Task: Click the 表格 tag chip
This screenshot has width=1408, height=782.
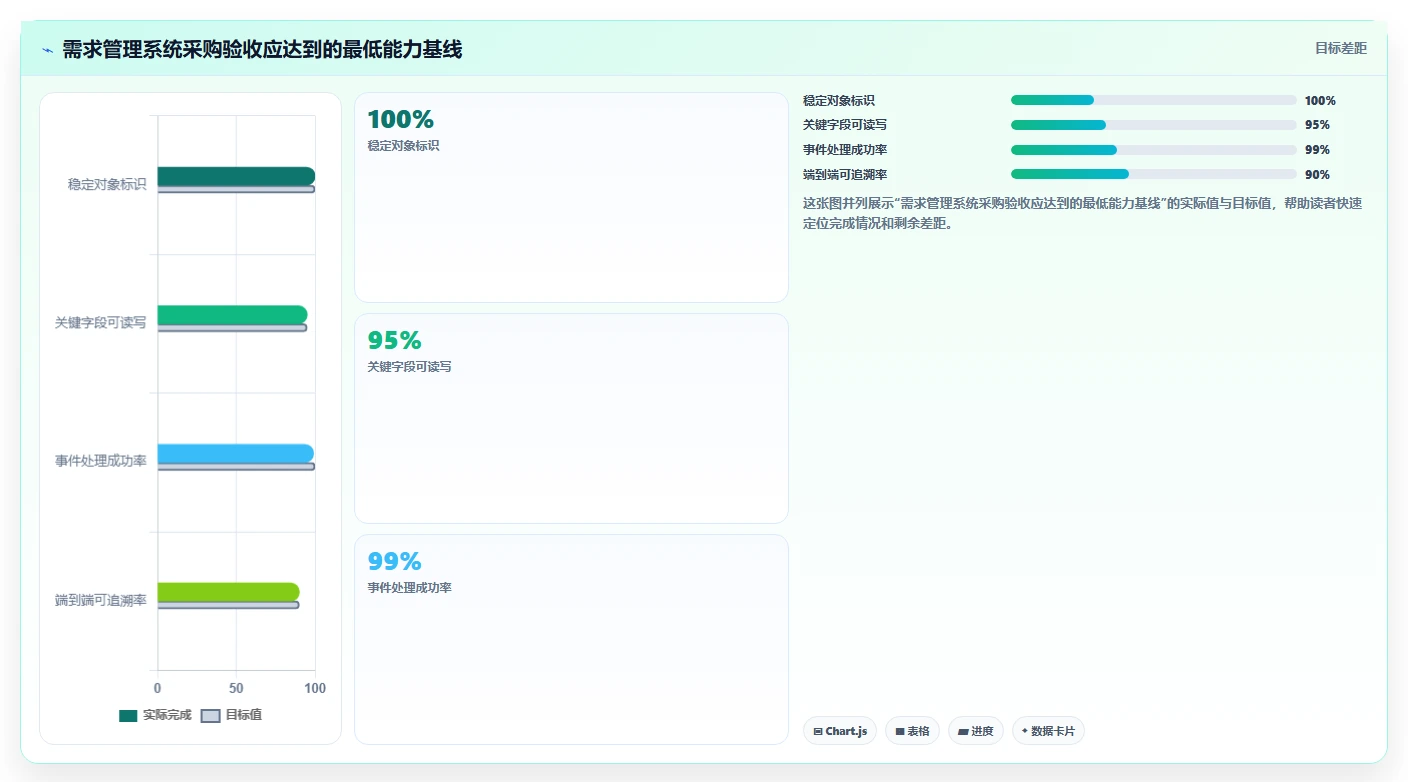Action: (x=912, y=731)
